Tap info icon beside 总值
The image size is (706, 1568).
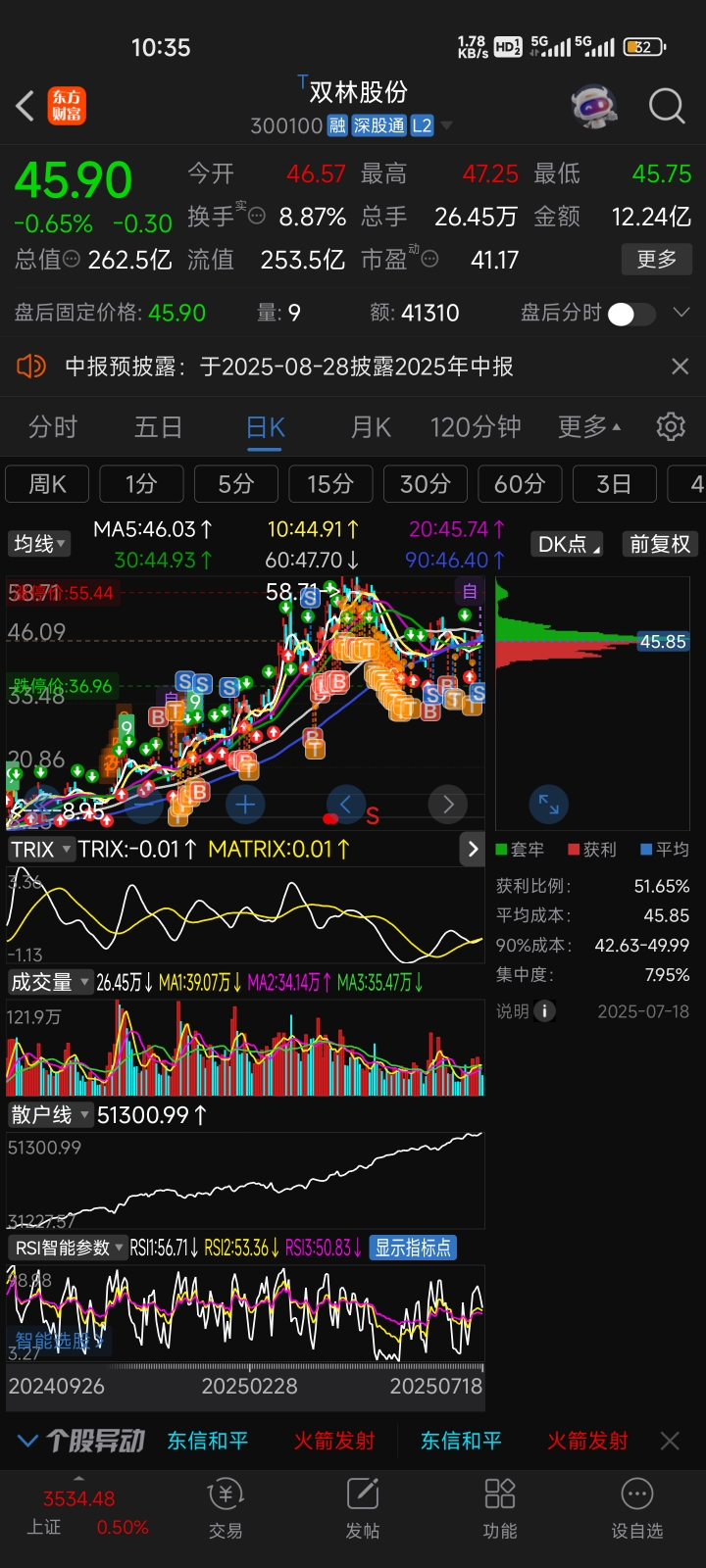click(72, 259)
